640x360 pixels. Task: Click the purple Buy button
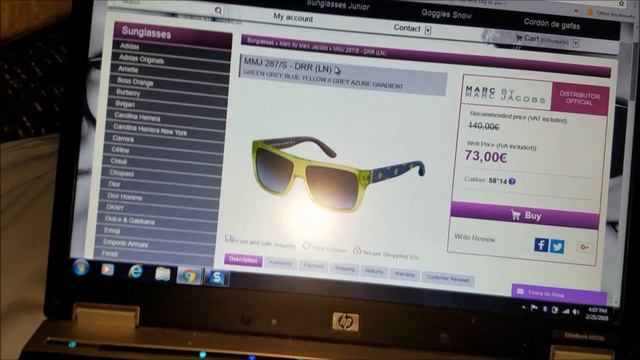coord(525,215)
